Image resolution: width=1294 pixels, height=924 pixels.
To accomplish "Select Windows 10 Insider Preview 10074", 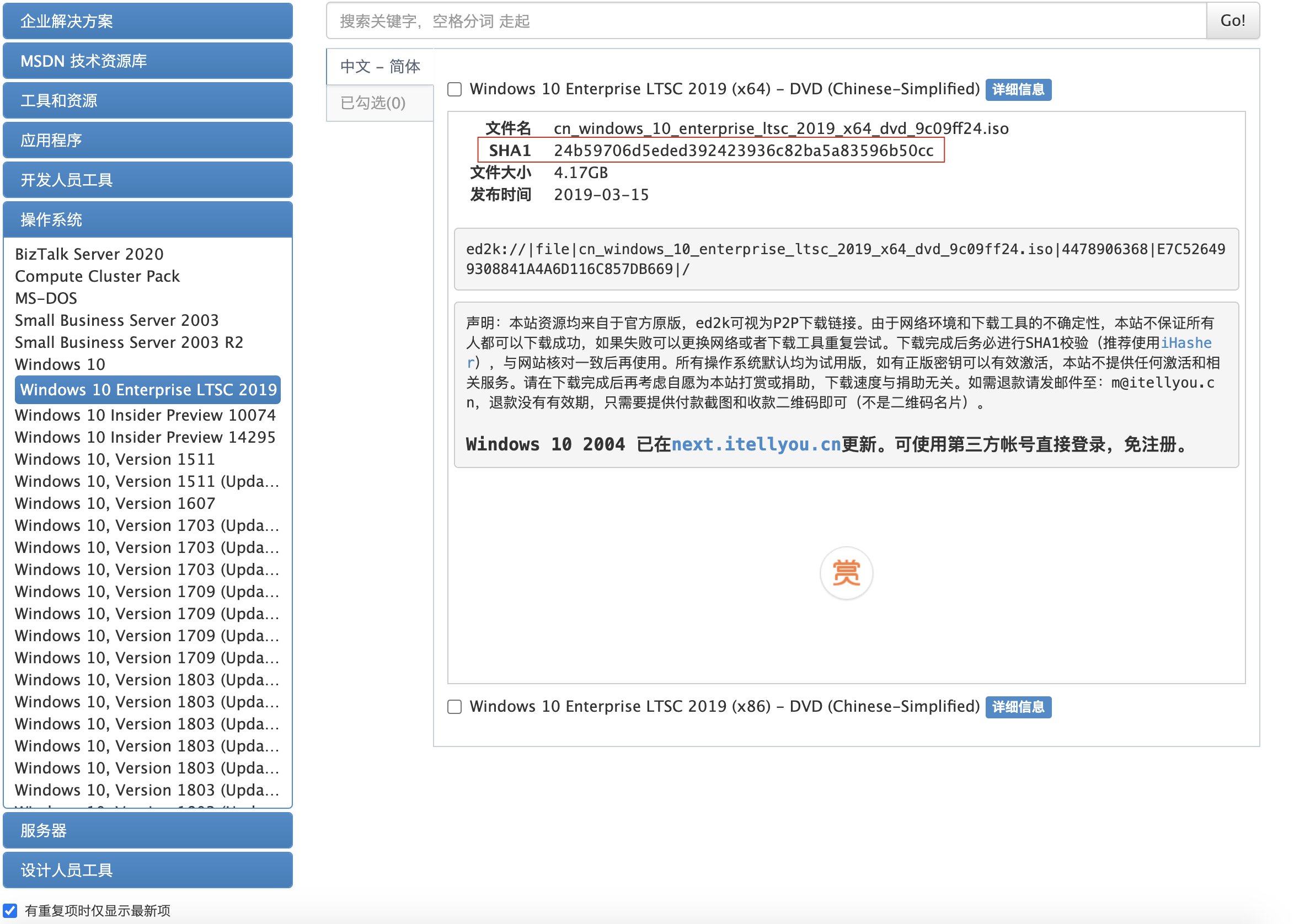I will [x=145, y=415].
